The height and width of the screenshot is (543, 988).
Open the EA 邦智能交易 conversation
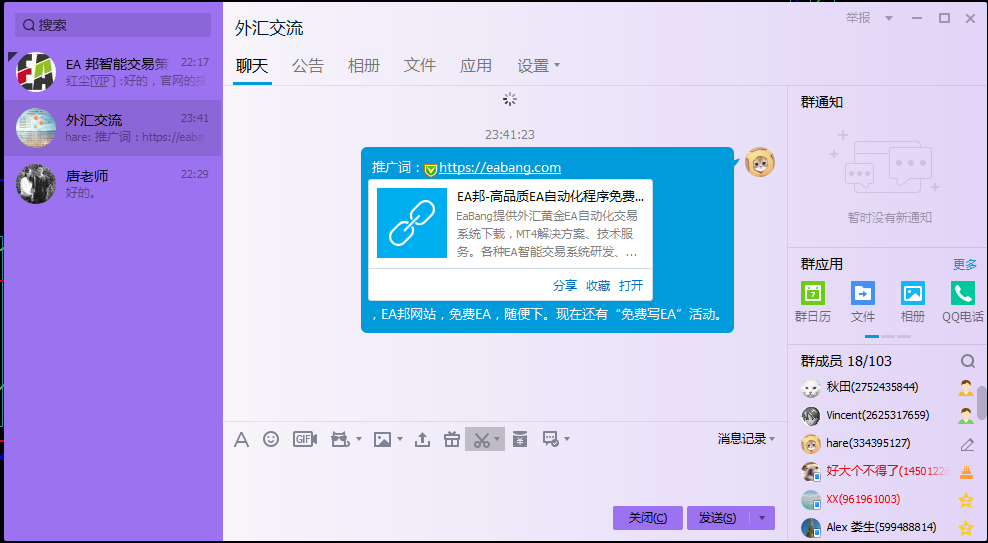[113, 72]
